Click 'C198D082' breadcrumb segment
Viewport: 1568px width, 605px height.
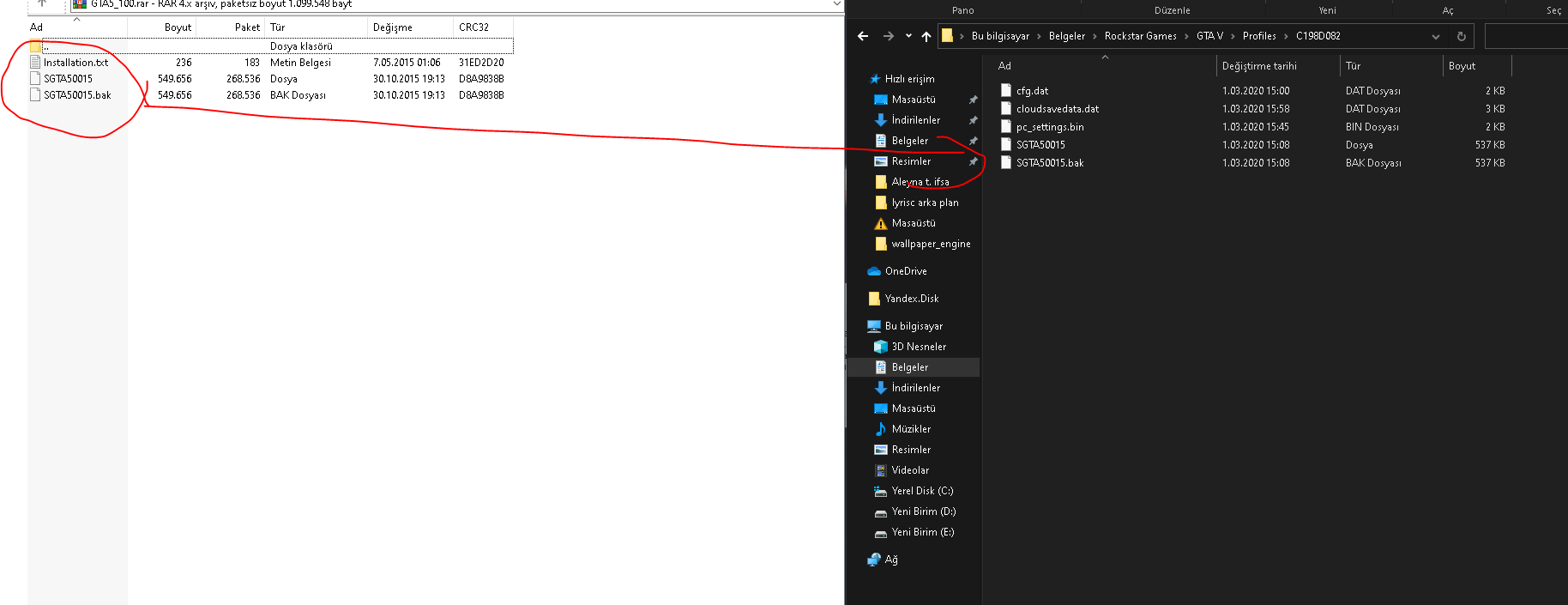pyautogui.click(x=1318, y=36)
